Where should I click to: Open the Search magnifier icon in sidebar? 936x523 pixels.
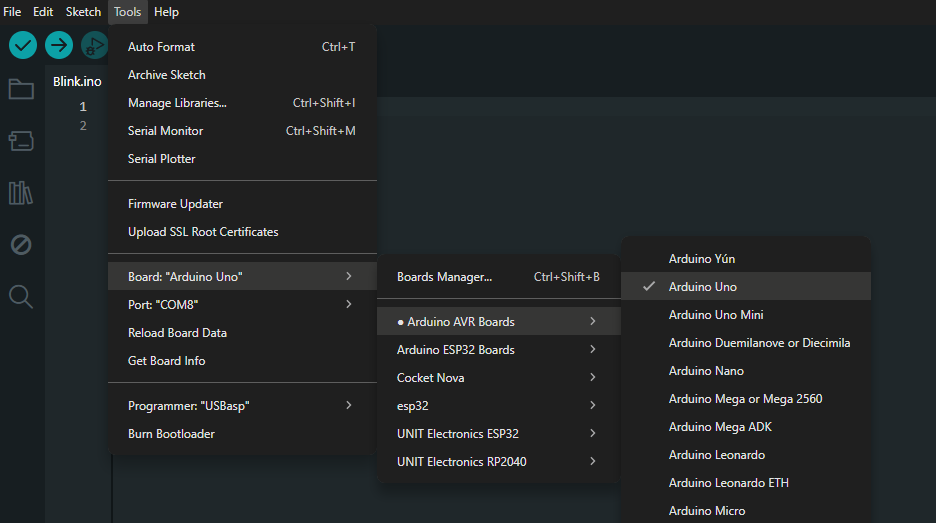(21, 297)
